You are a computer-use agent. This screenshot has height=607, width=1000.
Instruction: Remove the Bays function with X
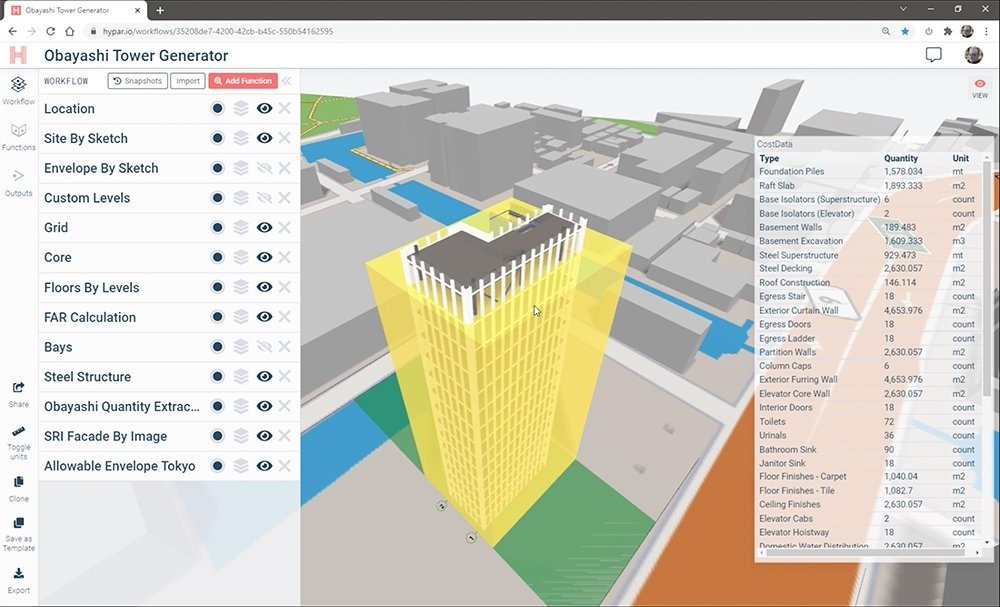(x=284, y=346)
